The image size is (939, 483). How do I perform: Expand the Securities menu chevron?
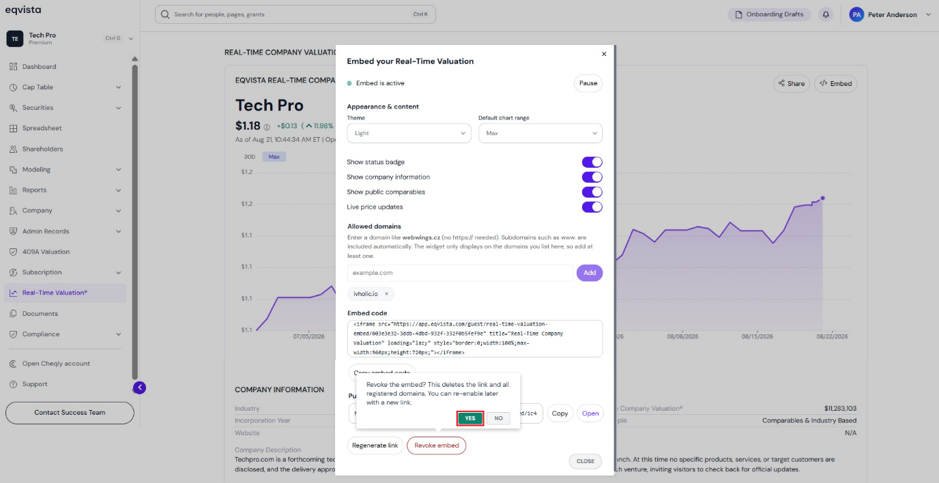(x=118, y=108)
